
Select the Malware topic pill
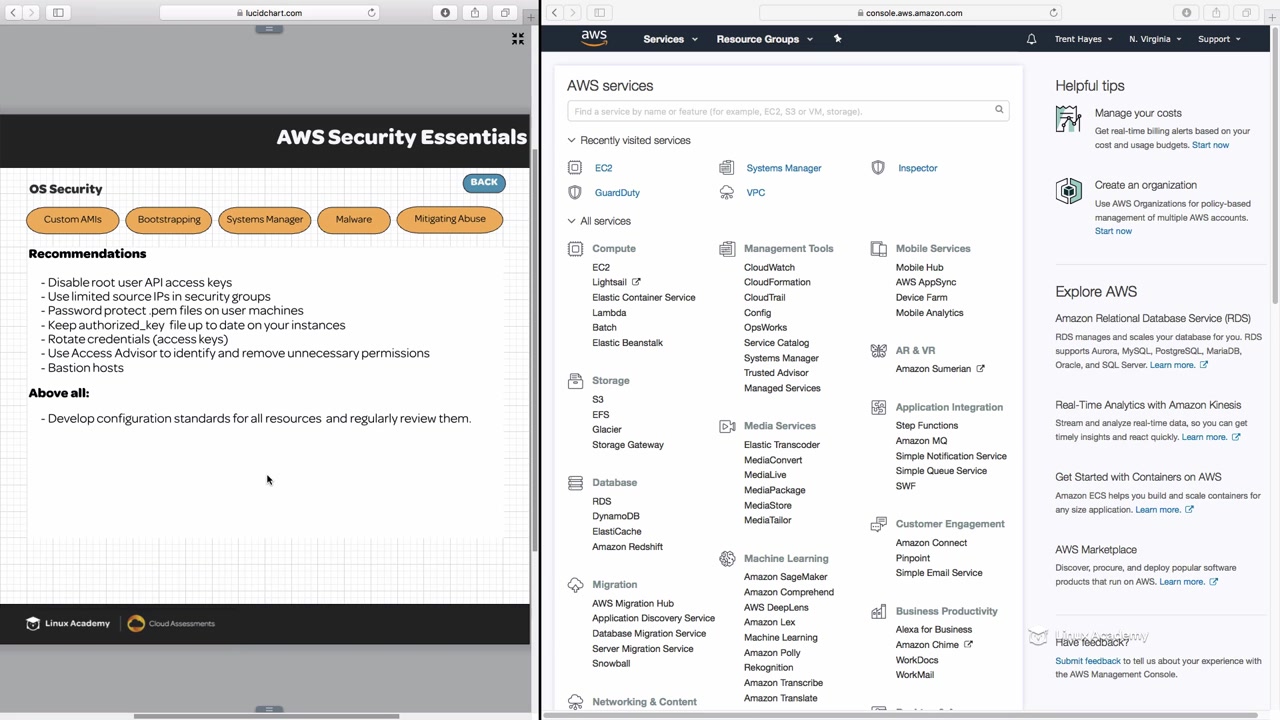[354, 219]
